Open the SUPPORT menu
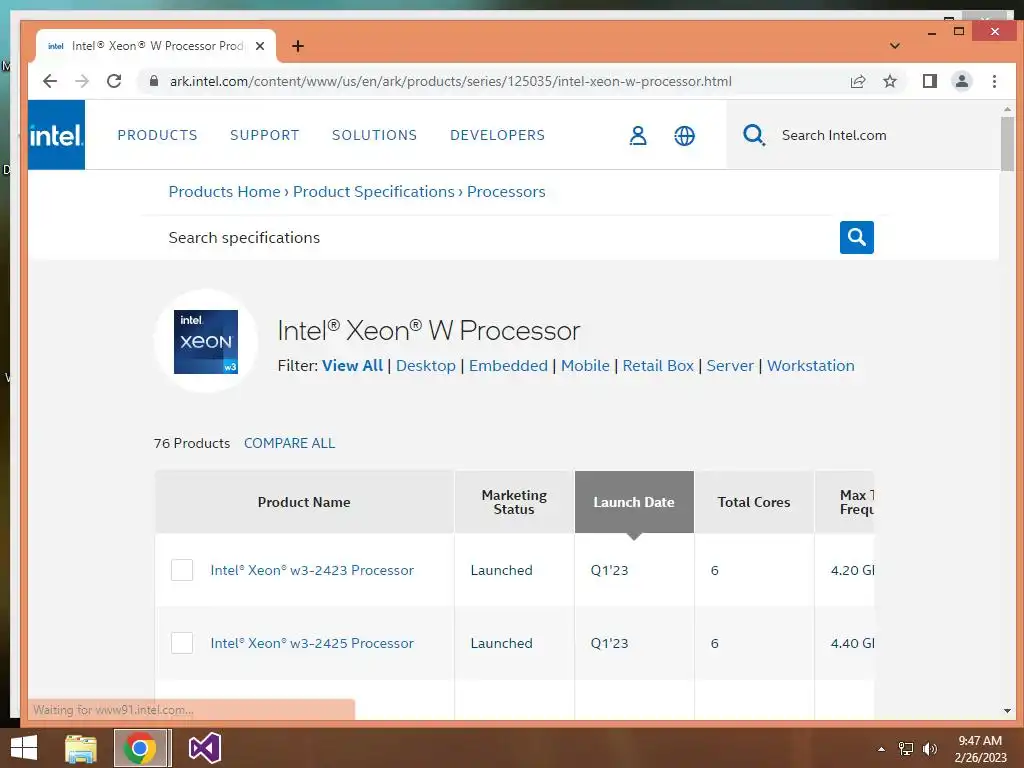The height and width of the screenshot is (768, 1024). [264, 135]
